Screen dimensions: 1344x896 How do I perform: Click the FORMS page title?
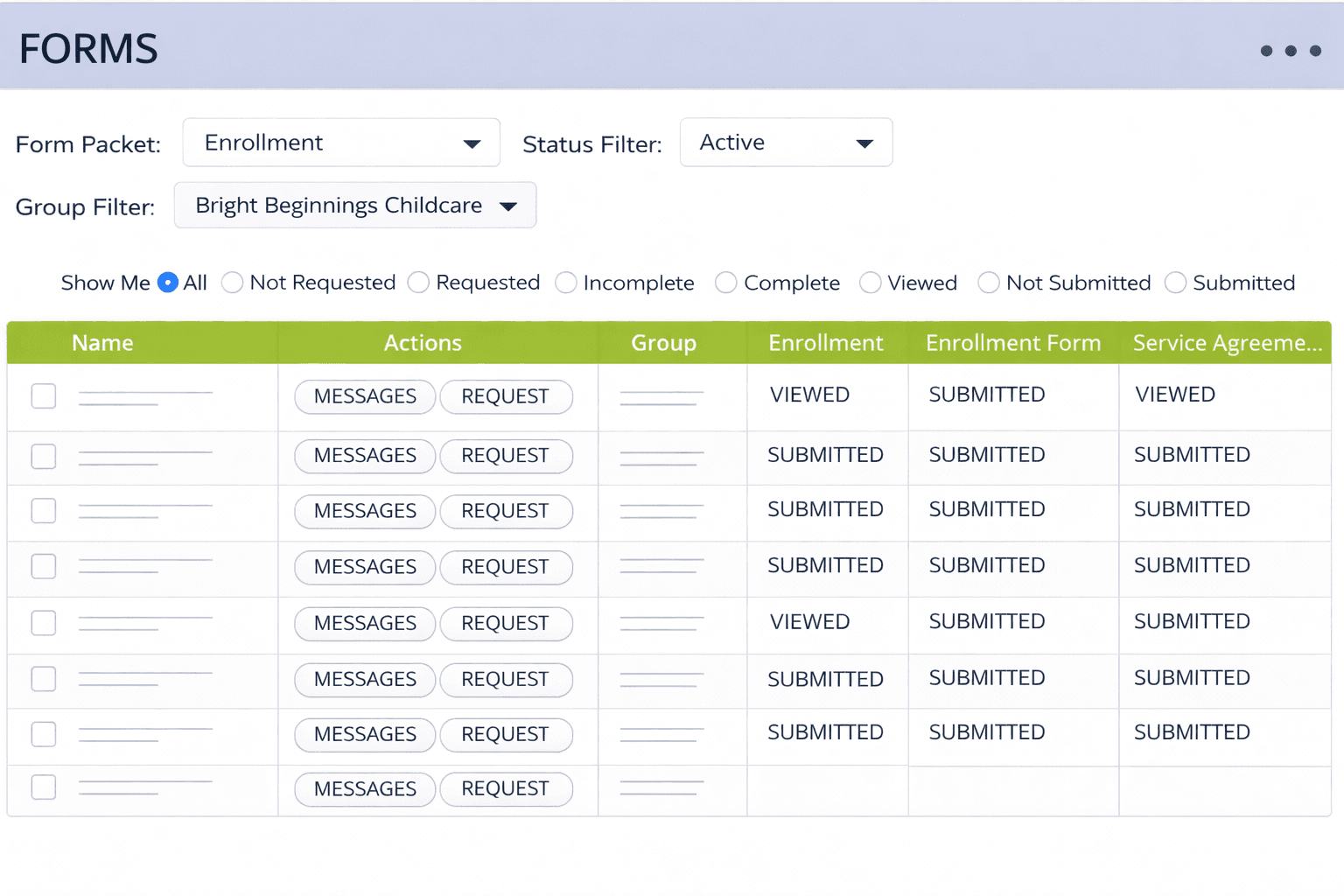tap(88, 49)
